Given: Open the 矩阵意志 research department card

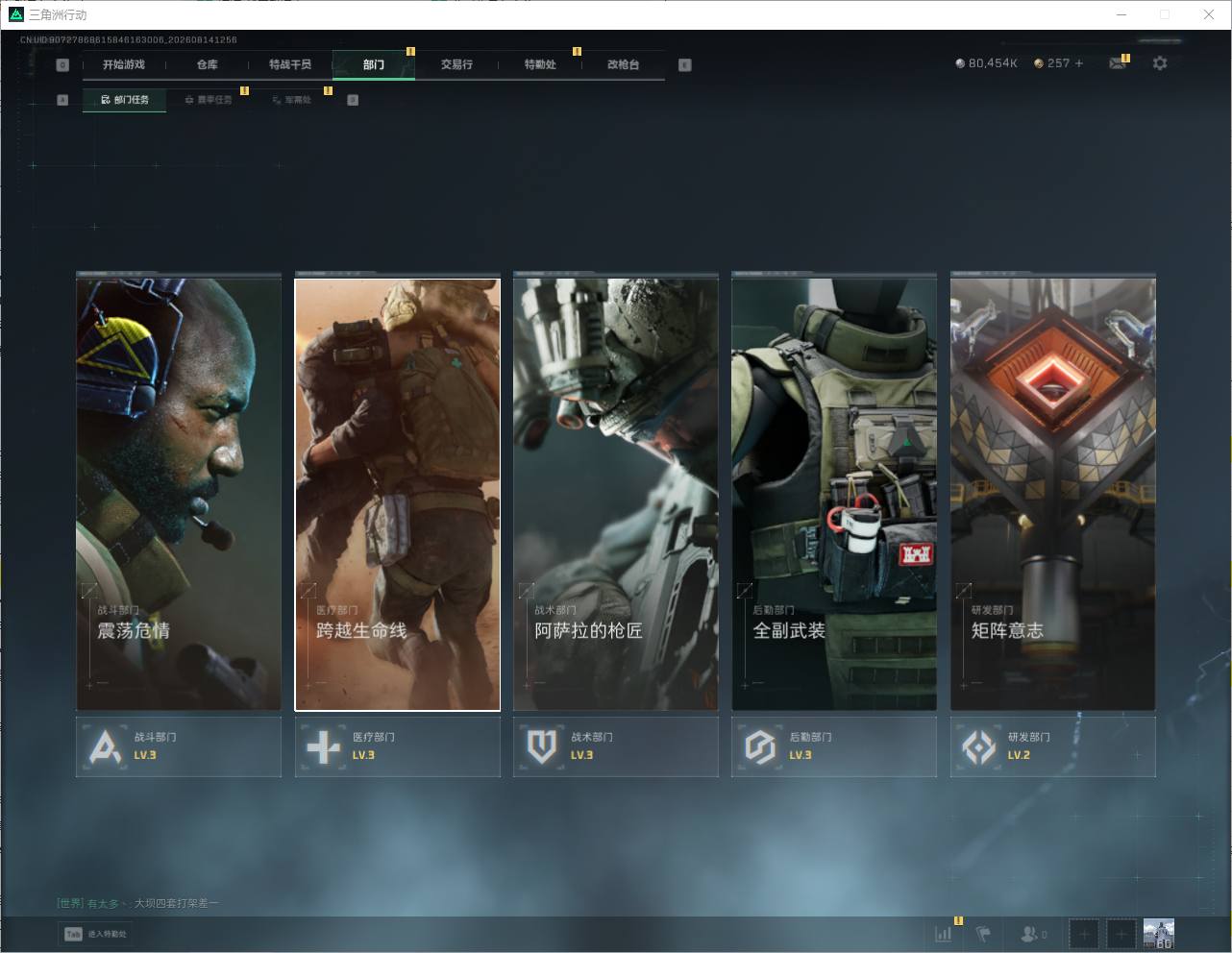Looking at the screenshot, I should (x=1053, y=494).
